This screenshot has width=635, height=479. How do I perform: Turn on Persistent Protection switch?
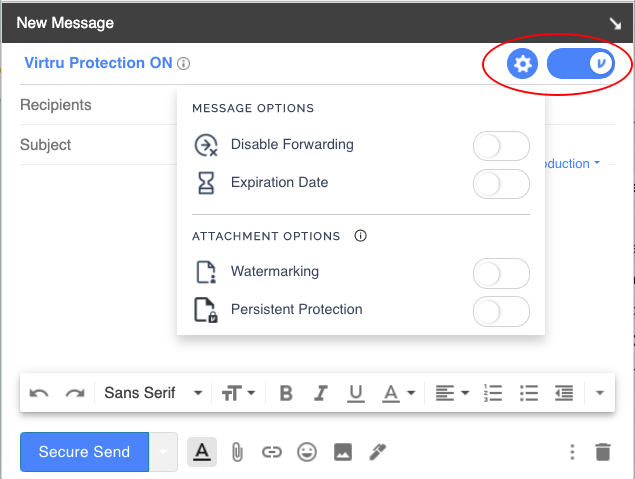tap(501, 311)
